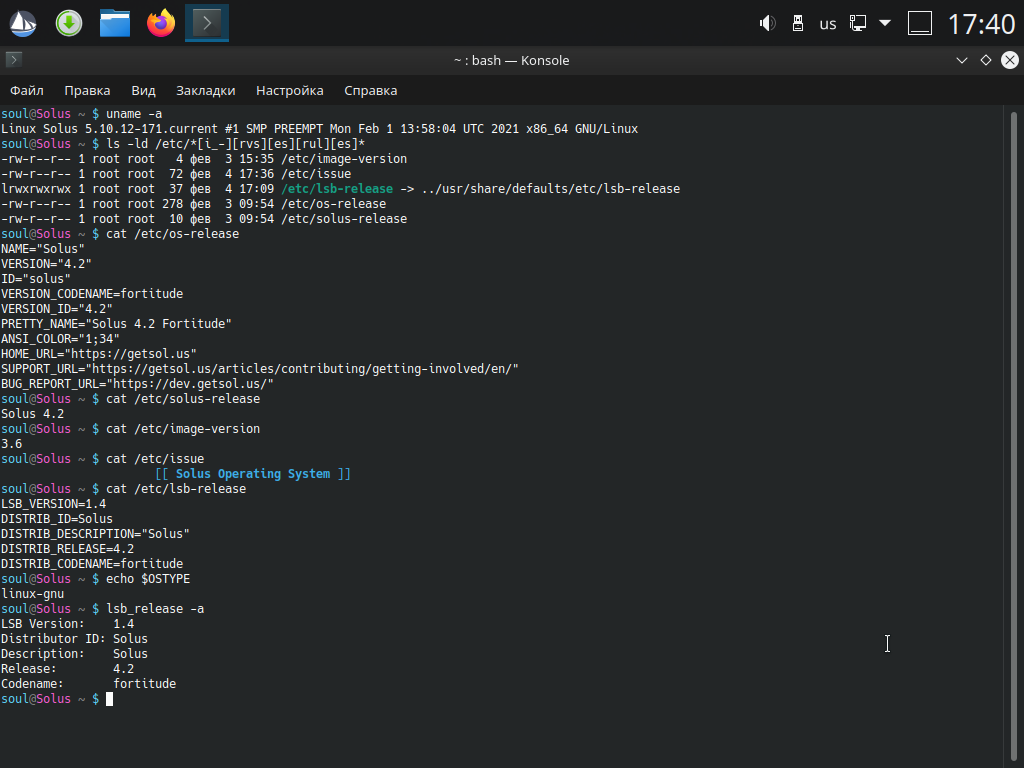Minimize the Konsole window
1024x768 pixels.
click(x=961, y=60)
